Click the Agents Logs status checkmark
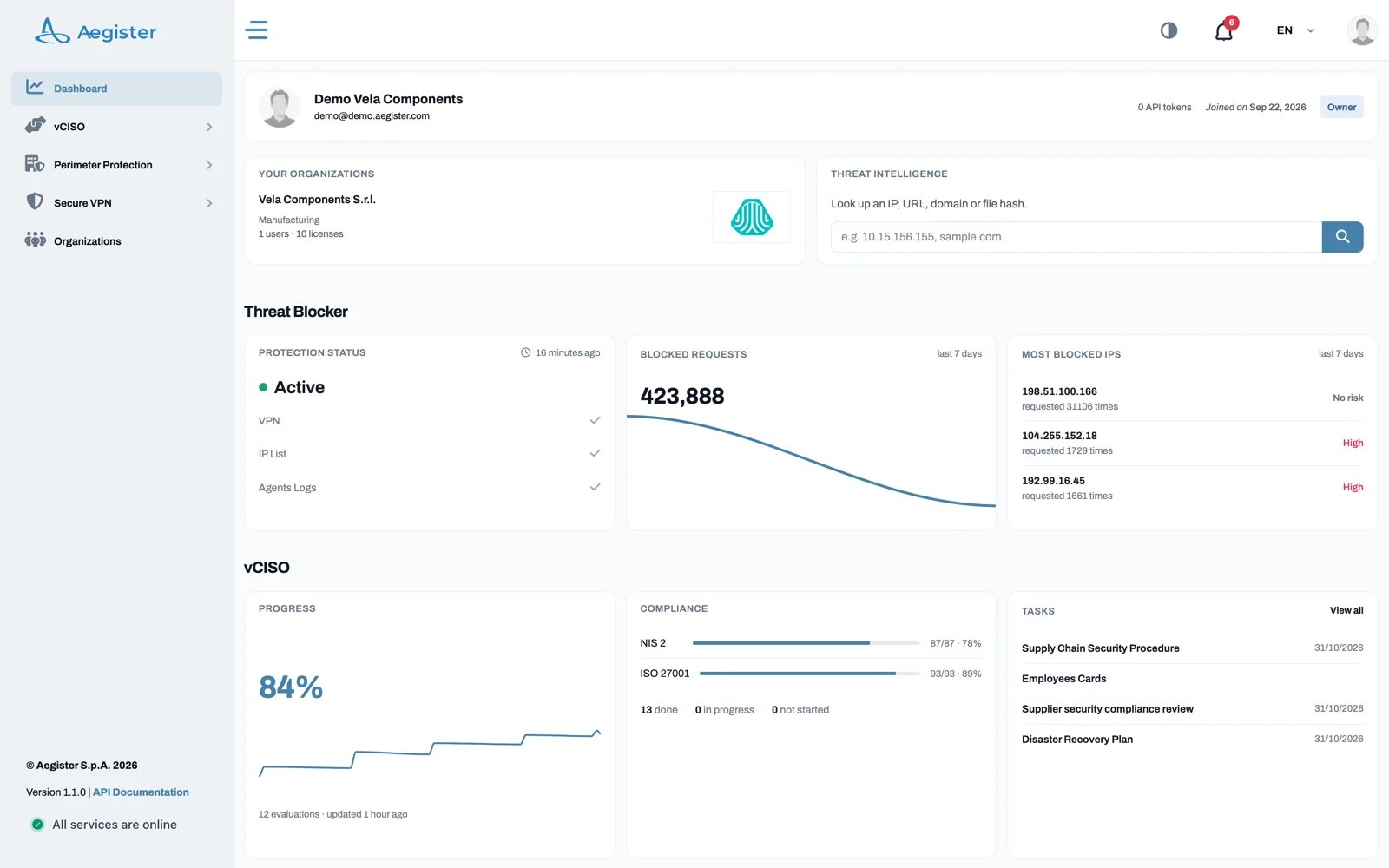 (x=595, y=487)
